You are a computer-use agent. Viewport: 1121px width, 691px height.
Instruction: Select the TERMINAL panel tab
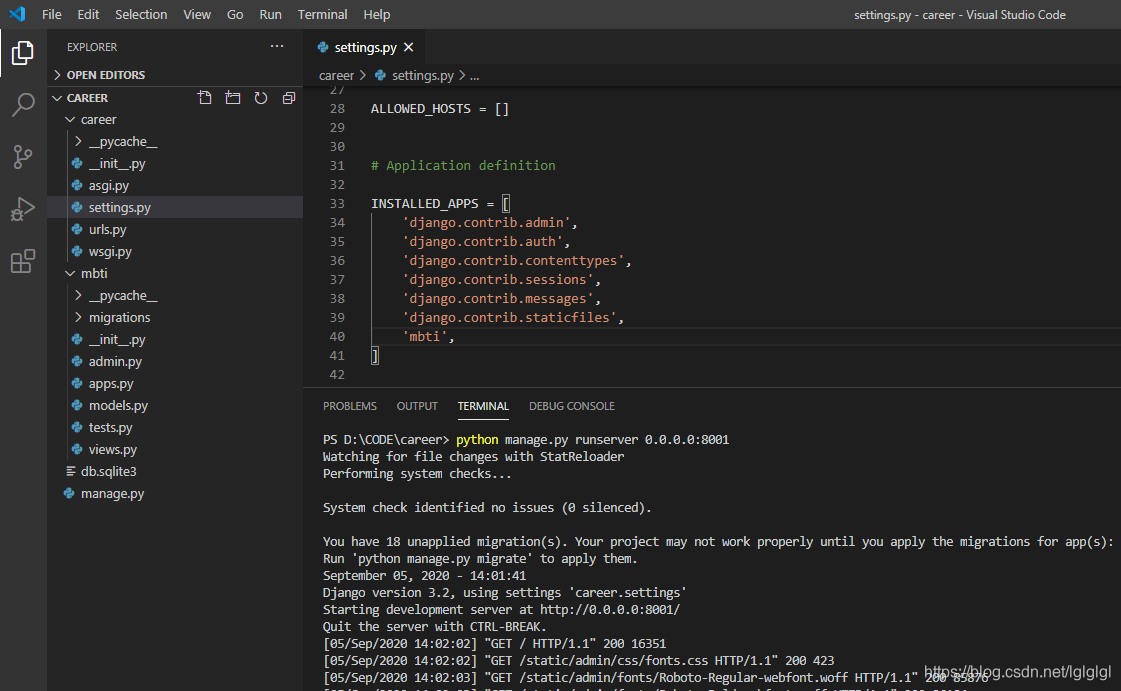pyautogui.click(x=483, y=406)
